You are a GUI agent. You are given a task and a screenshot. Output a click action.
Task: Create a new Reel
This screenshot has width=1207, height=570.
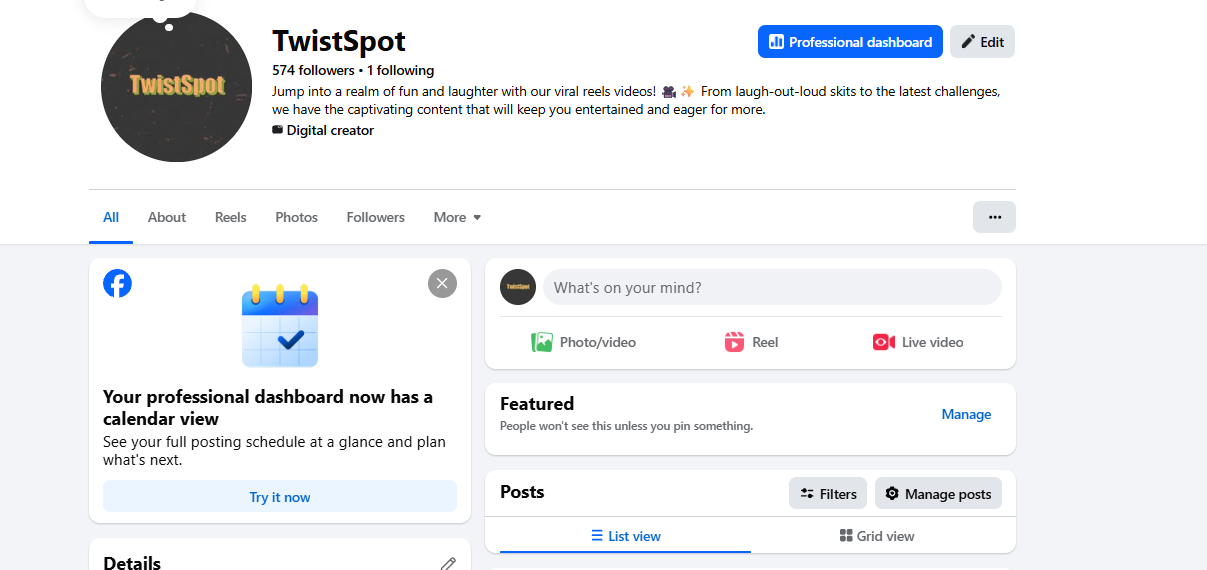pyautogui.click(x=751, y=342)
